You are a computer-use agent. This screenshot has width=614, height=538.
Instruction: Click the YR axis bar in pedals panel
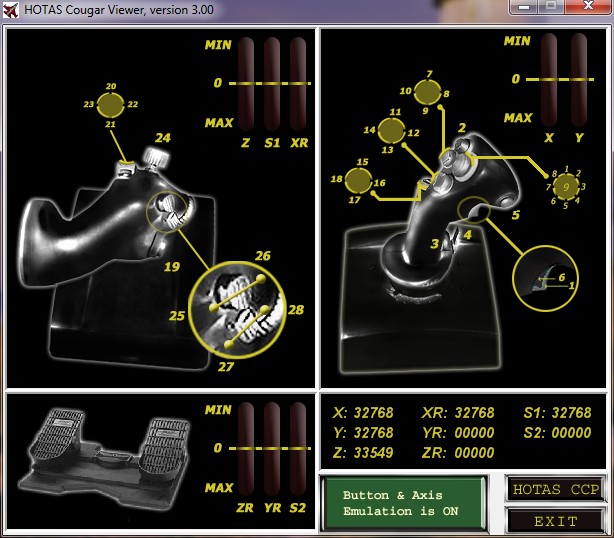pos(272,449)
